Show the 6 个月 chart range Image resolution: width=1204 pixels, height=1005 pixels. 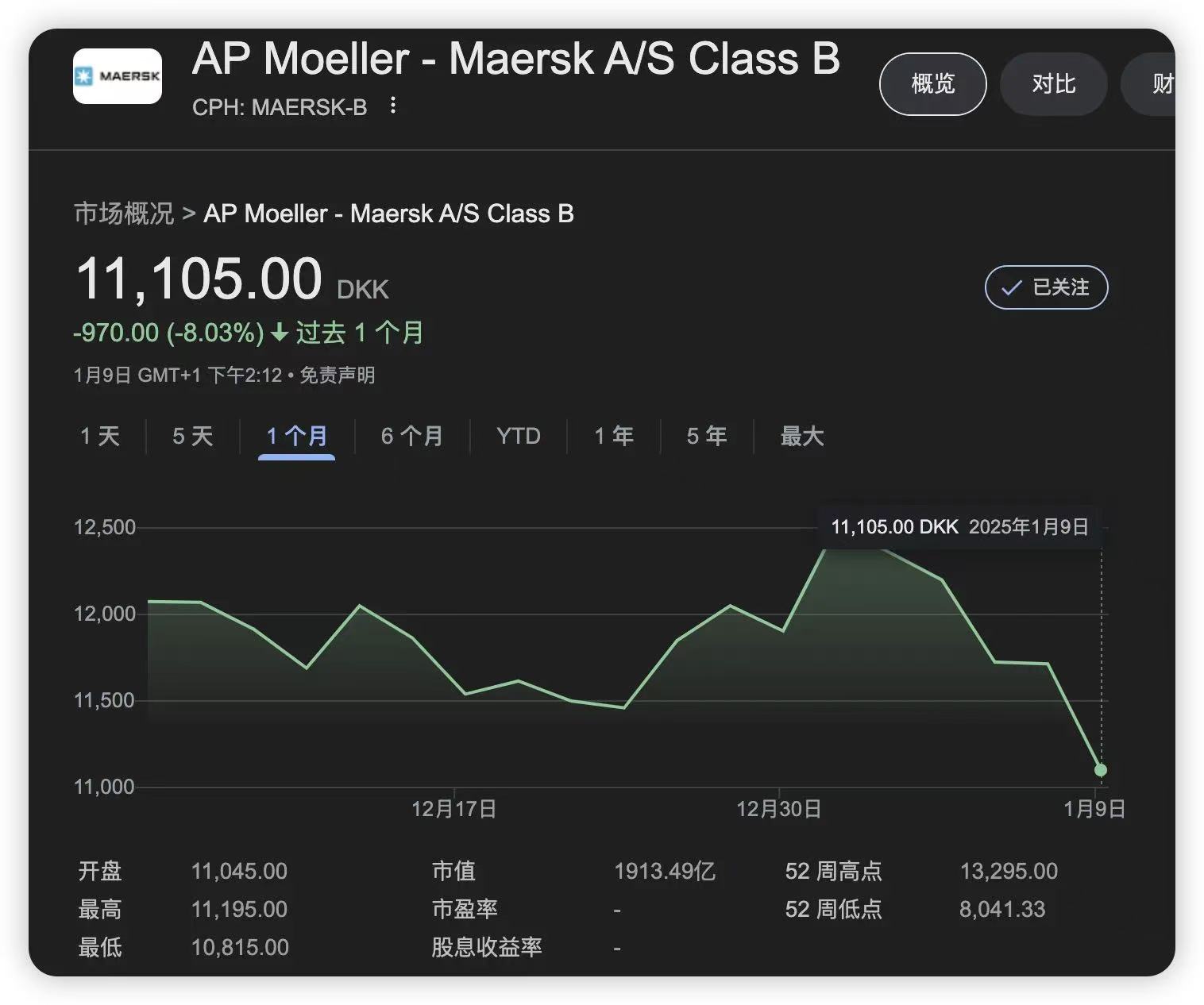tap(411, 436)
